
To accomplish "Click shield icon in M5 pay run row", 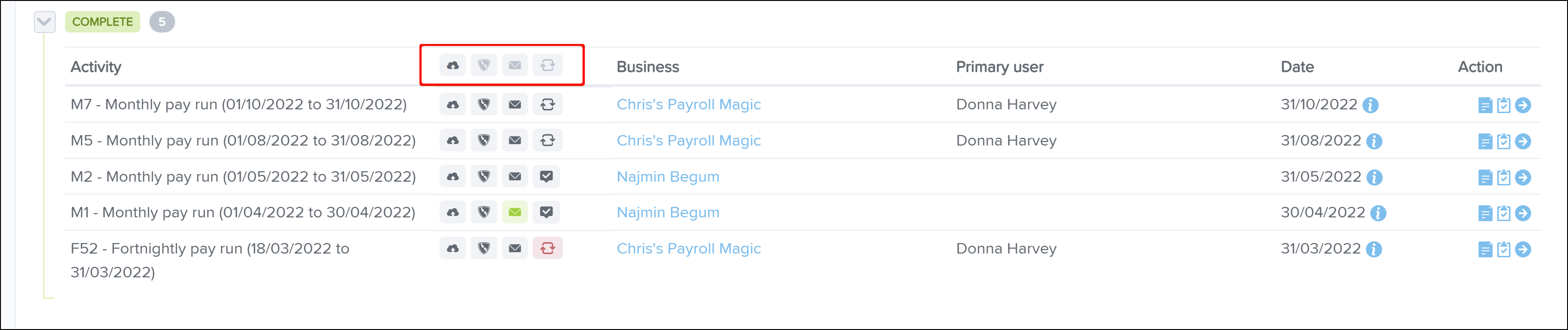I will point(484,141).
